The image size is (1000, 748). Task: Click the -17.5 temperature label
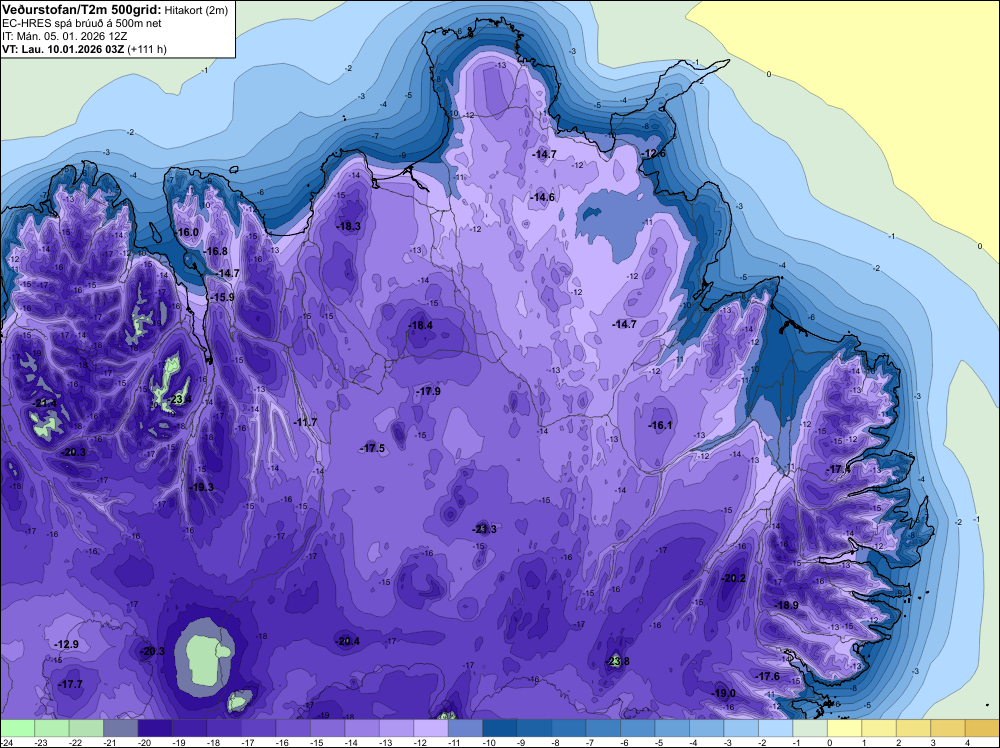[374, 448]
